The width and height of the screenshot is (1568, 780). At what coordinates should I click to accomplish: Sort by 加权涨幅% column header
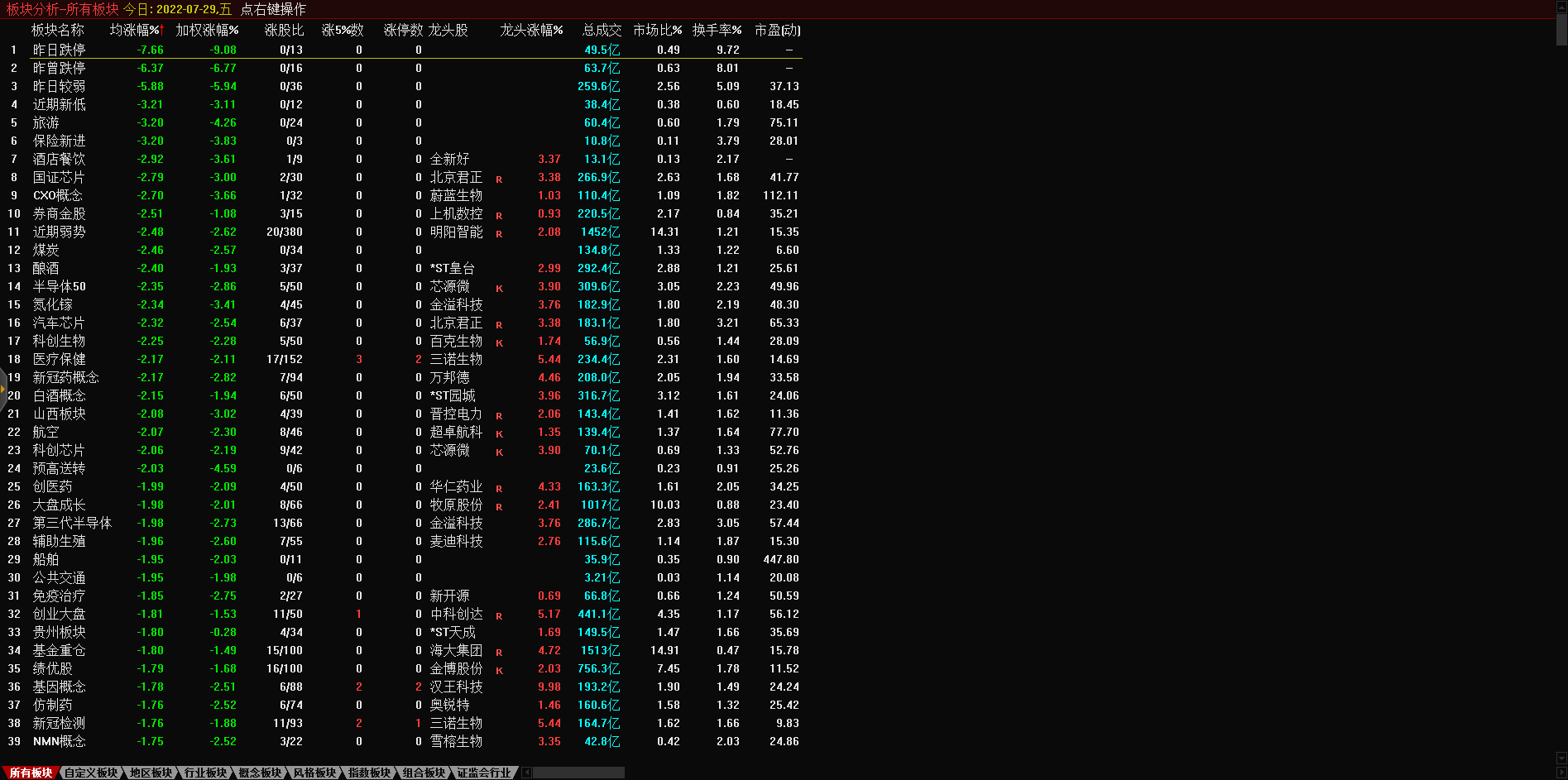click(207, 30)
